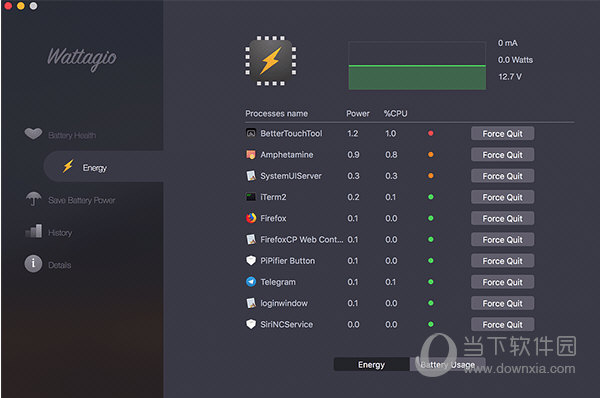Click the 0.0 Watts reading
The image size is (600, 398).
coord(515,60)
